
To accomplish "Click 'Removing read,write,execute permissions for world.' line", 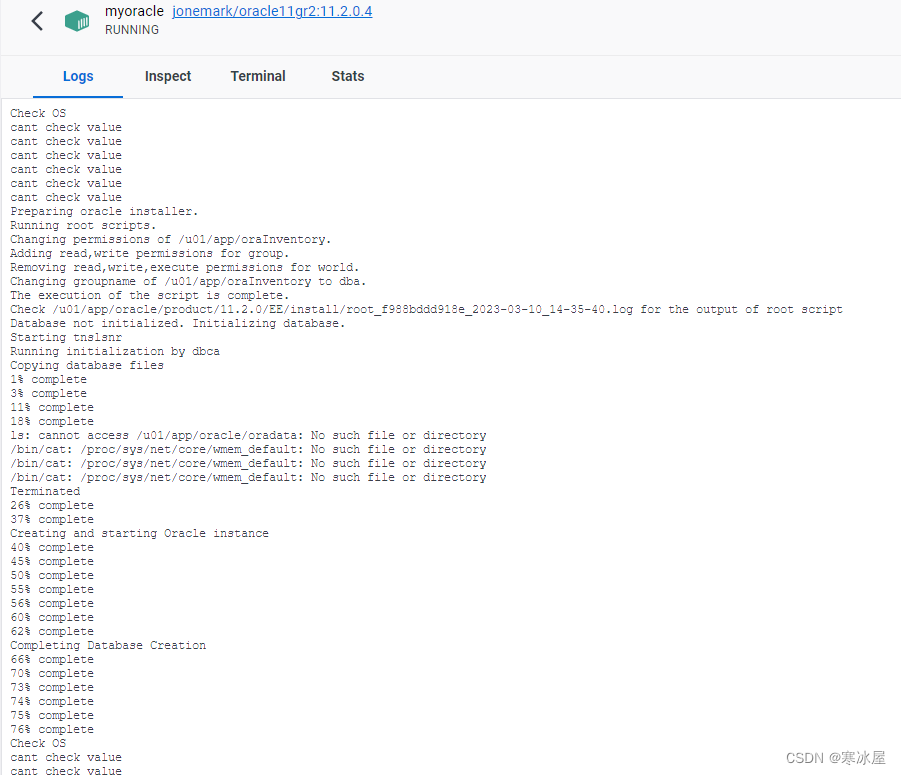I will click(184, 267).
